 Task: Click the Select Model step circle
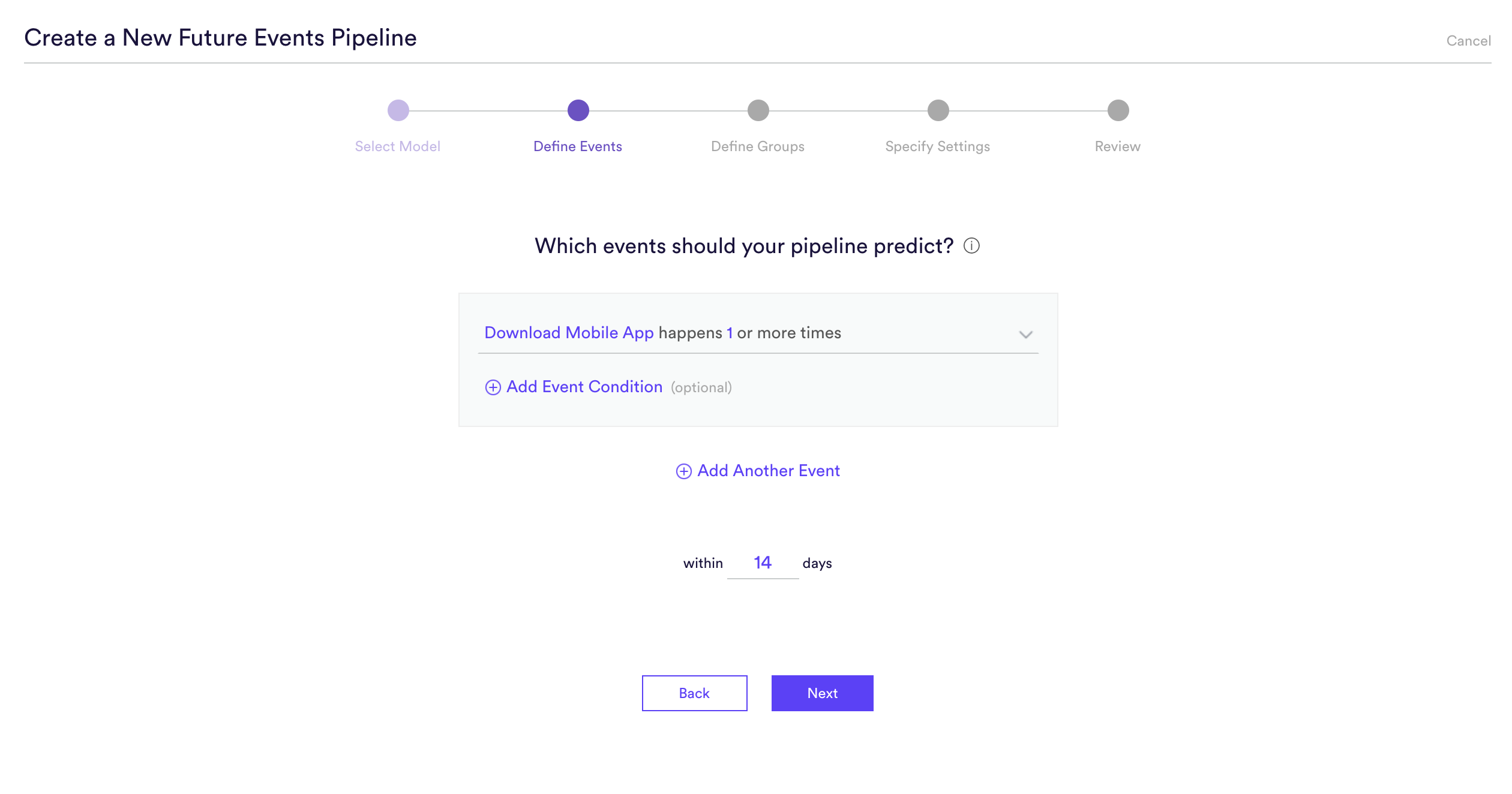click(x=398, y=110)
